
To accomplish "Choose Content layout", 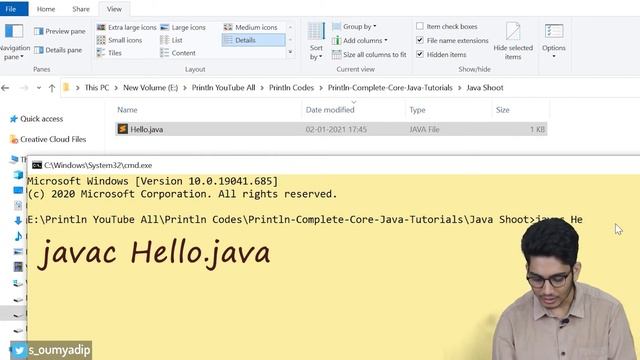I will click(178, 53).
